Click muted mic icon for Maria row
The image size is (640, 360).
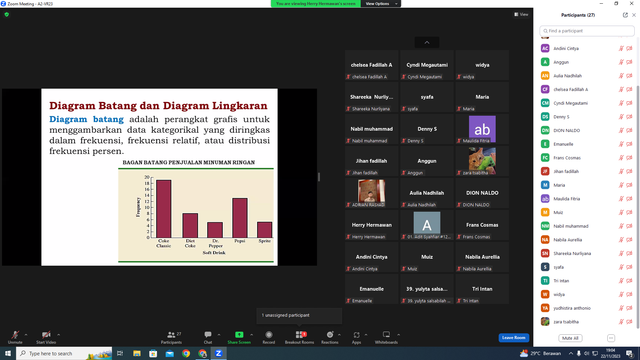pyautogui.click(x=621, y=185)
